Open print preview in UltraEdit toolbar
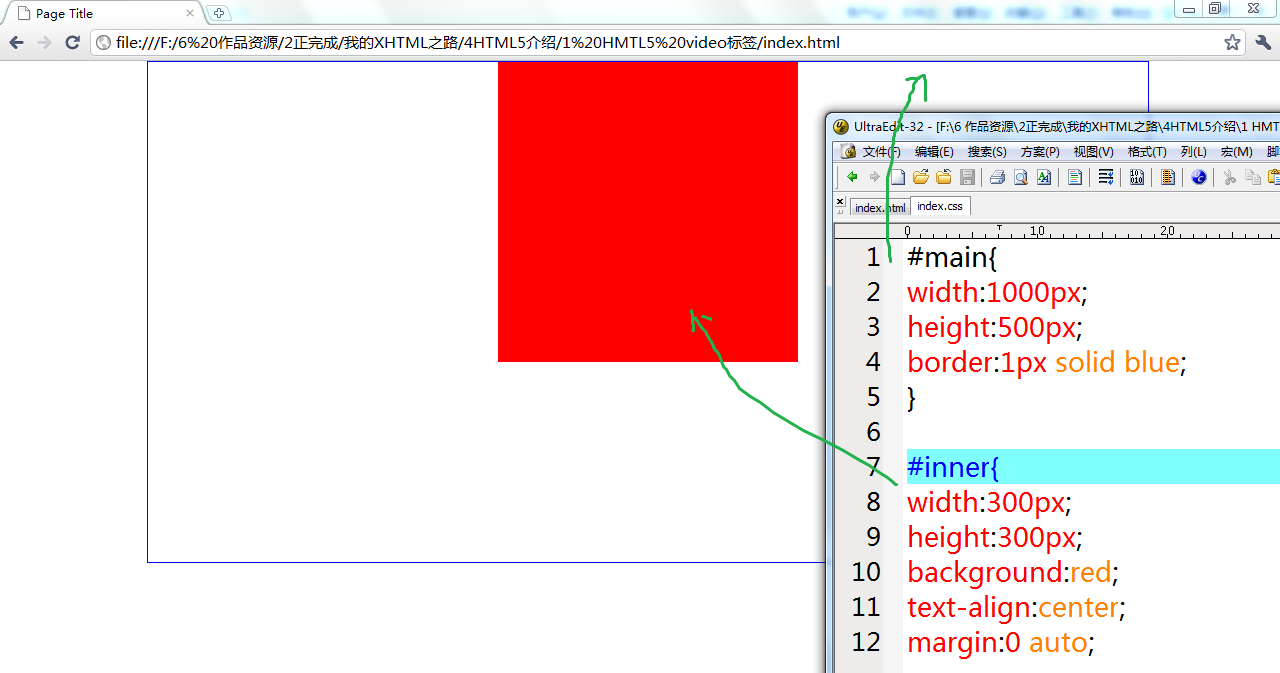Screen dimensions: 1280x673 pyautogui.click(x=1021, y=177)
